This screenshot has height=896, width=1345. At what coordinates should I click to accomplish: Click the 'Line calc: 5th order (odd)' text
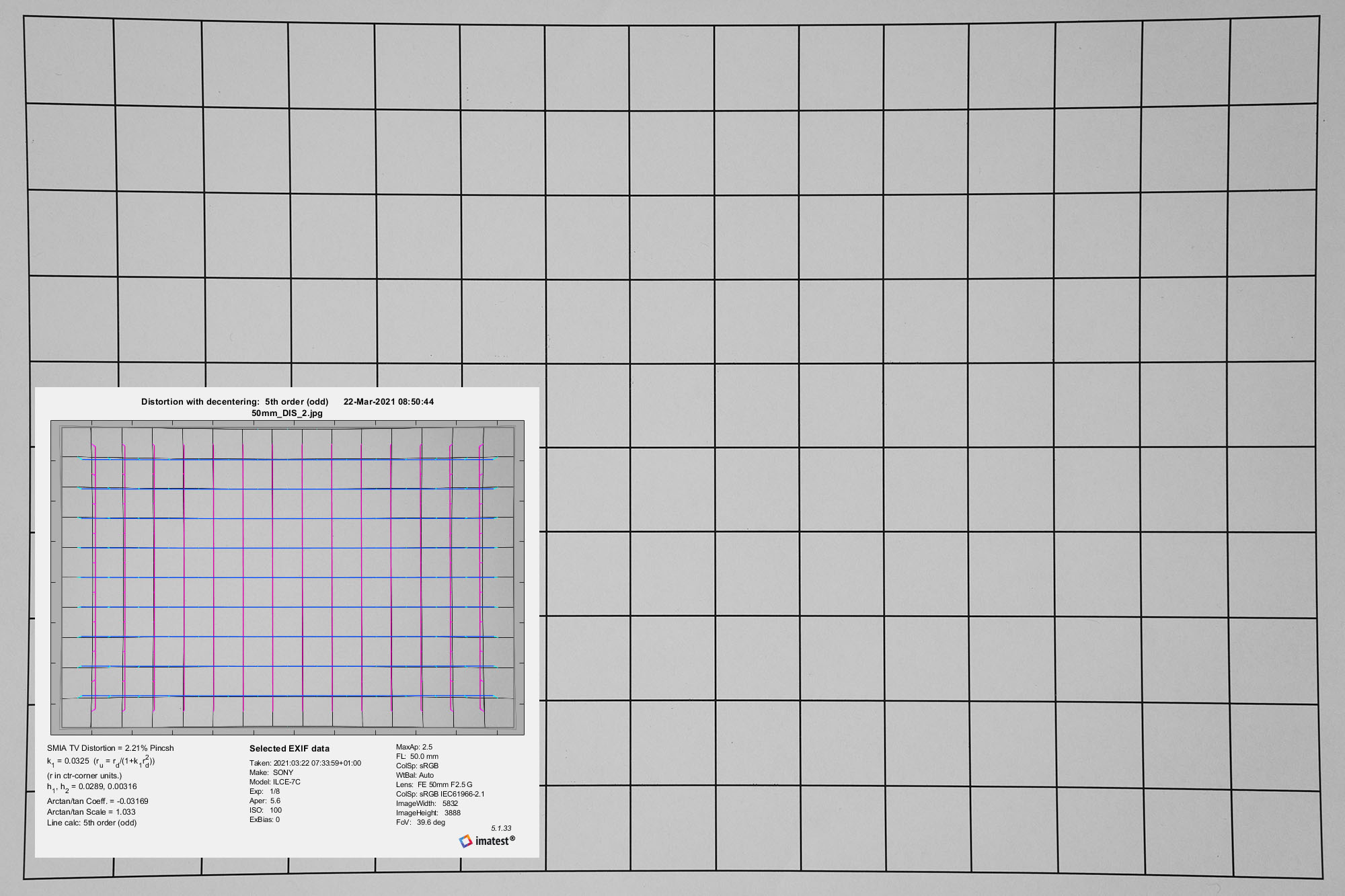click(91, 822)
